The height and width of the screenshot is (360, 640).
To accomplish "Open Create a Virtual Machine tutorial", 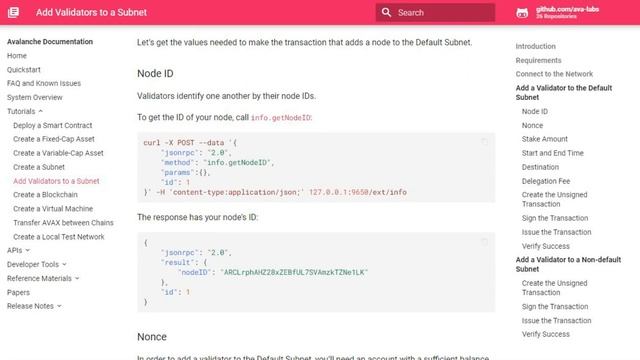I will [53, 209].
